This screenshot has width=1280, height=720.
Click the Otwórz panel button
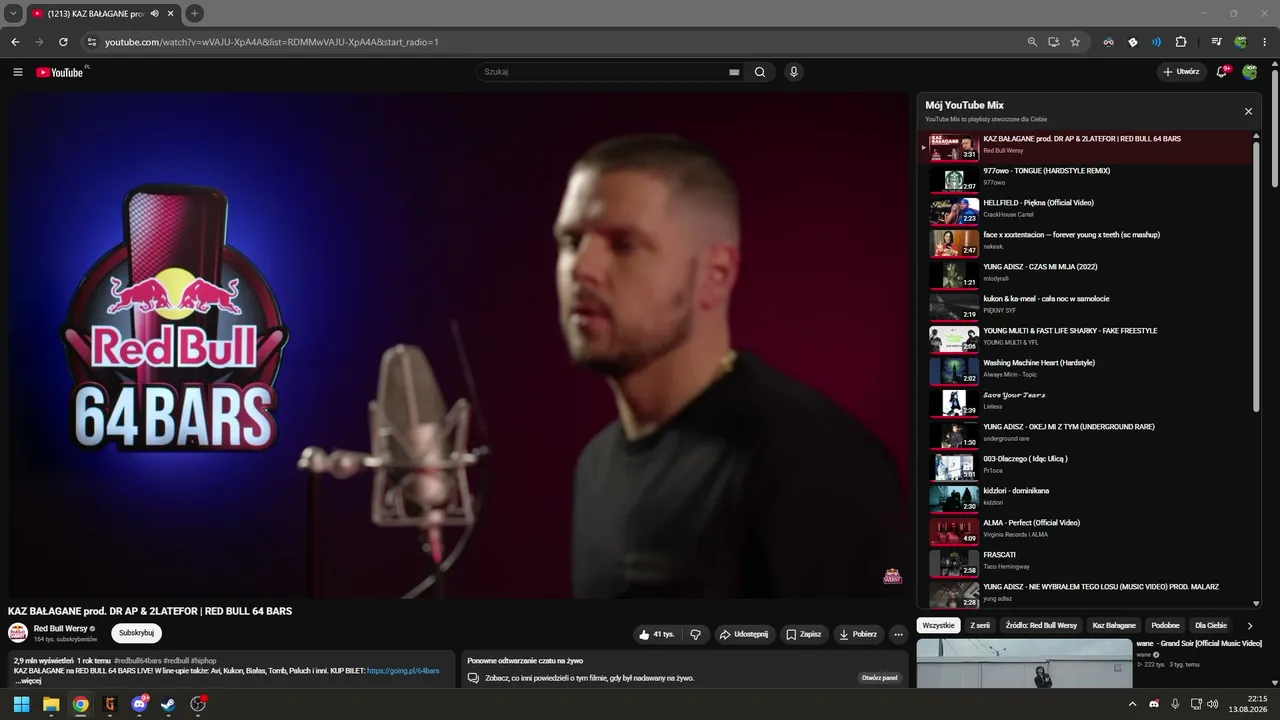[x=880, y=678]
